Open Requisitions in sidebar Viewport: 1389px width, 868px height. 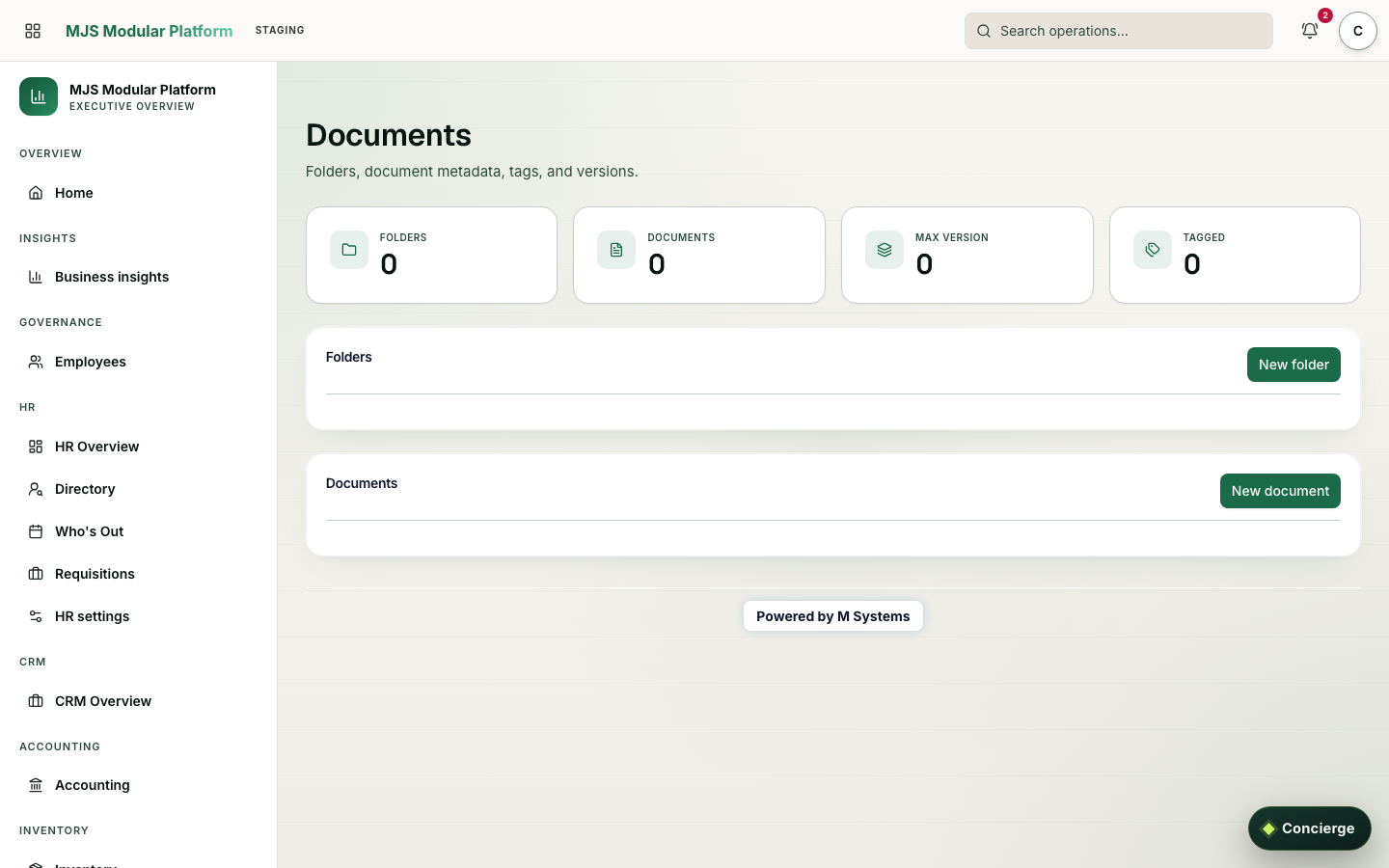coord(139,574)
